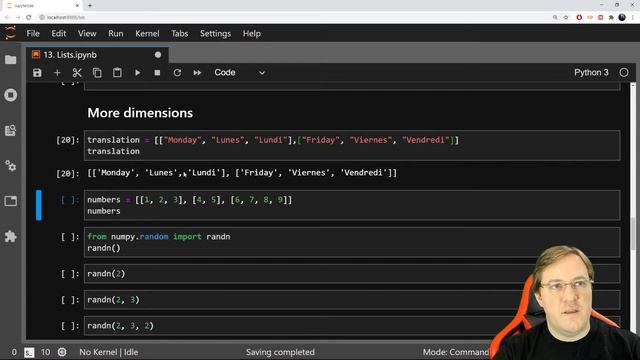Collapse the selected cell via blue bar
Screen dimensions: 640x360
click(39, 205)
